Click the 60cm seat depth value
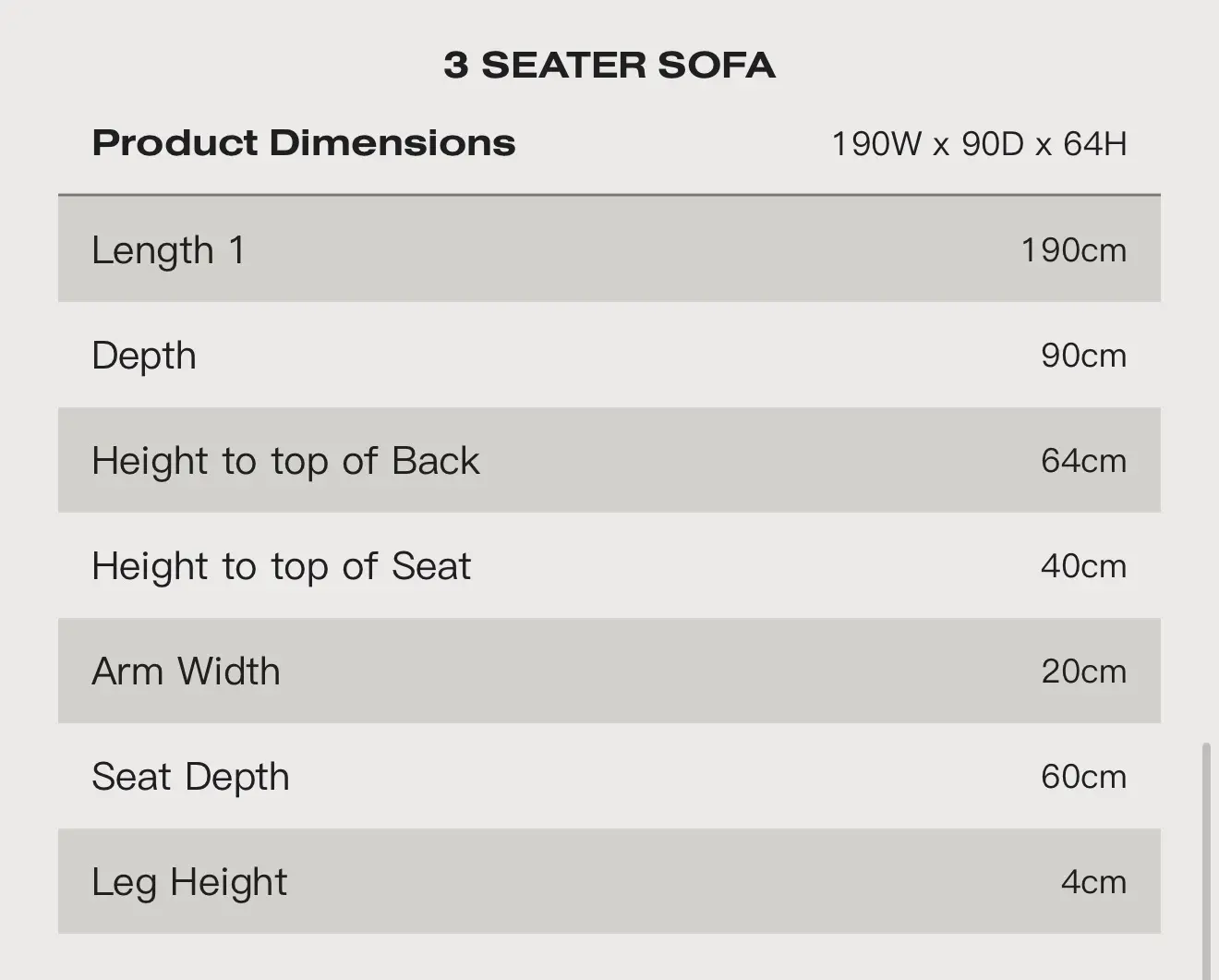Screen dimensions: 1219x980 [x=1083, y=777]
